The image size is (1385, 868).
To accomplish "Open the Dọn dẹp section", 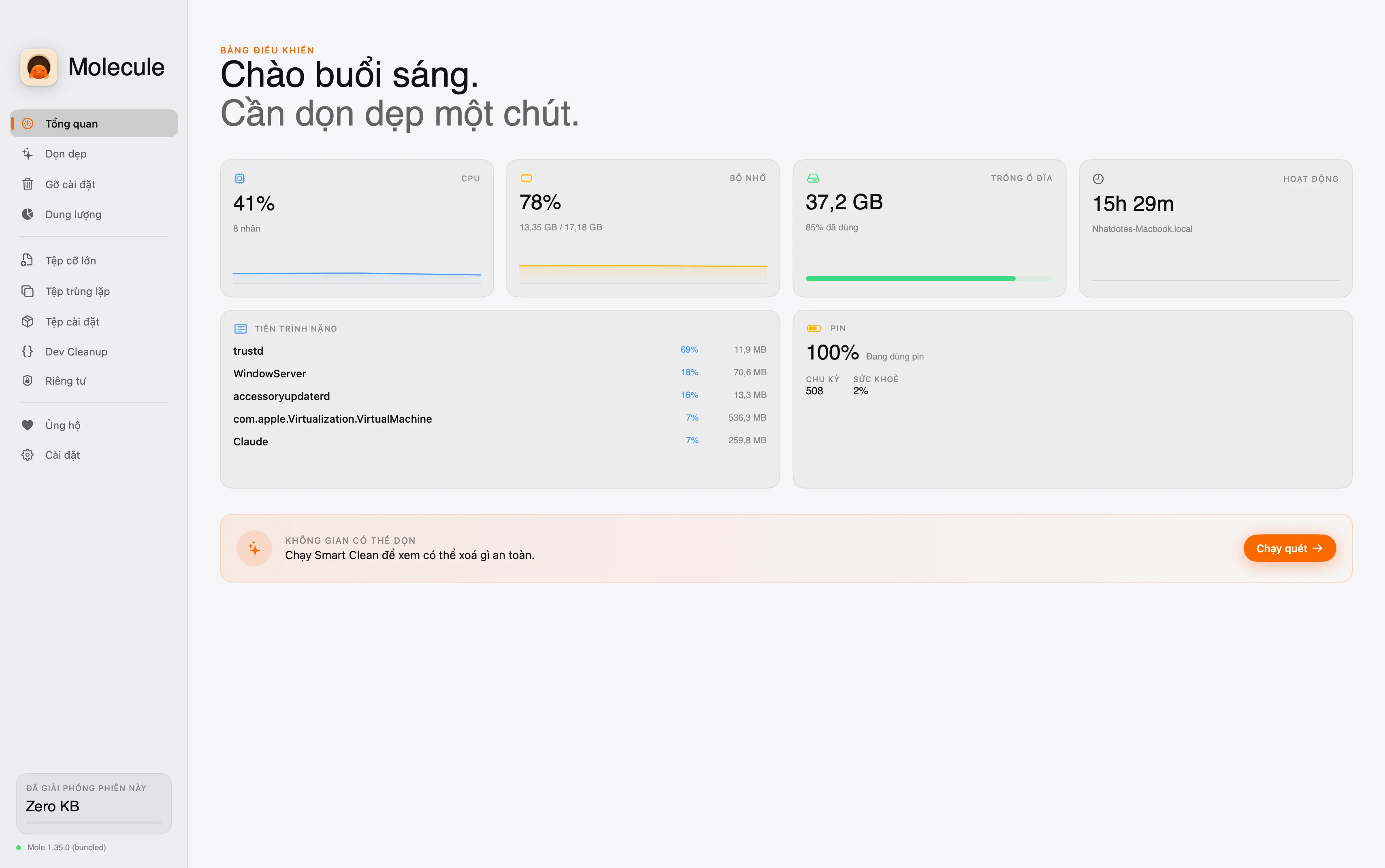I will (x=66, y=154).
